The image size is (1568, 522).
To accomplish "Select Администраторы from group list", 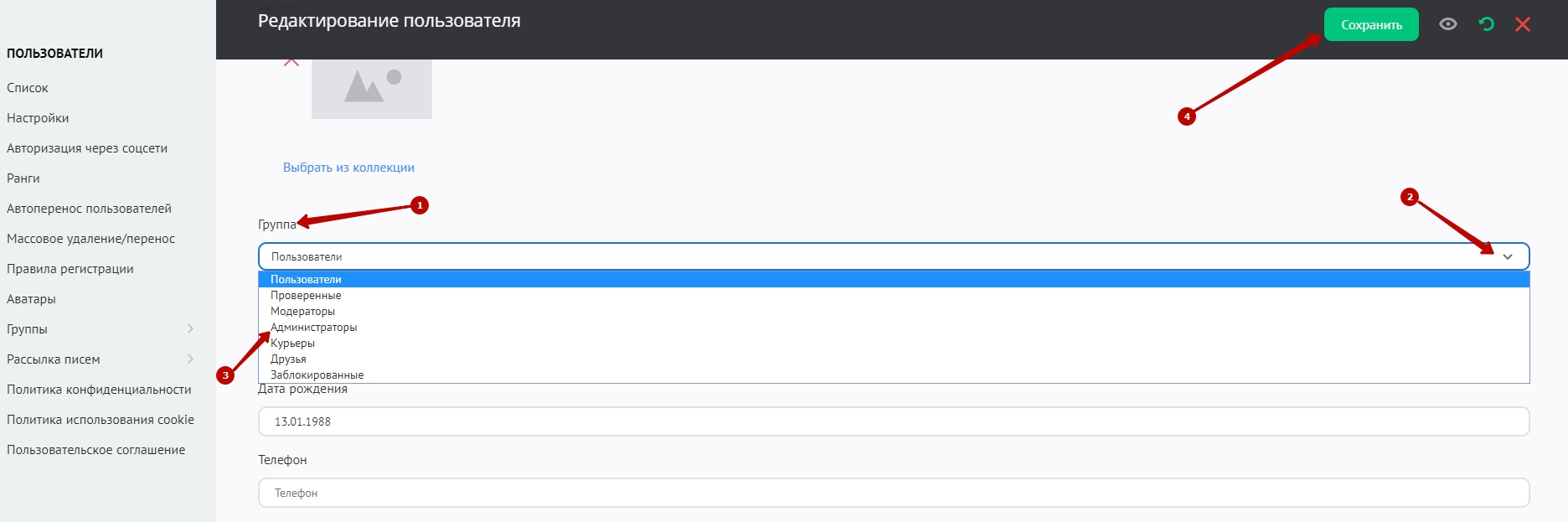I will 313,328.
